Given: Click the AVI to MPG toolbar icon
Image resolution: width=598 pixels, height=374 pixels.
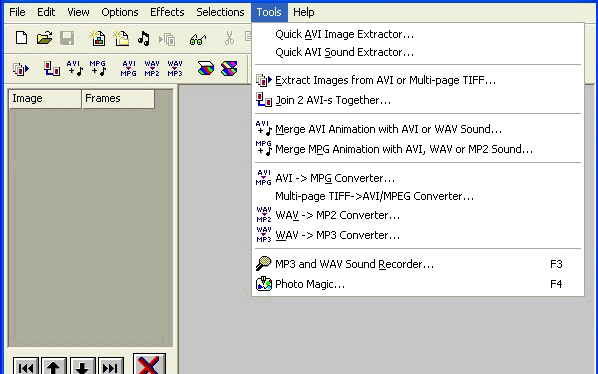Looking at the screenshot, I should [x=129, y=69].
